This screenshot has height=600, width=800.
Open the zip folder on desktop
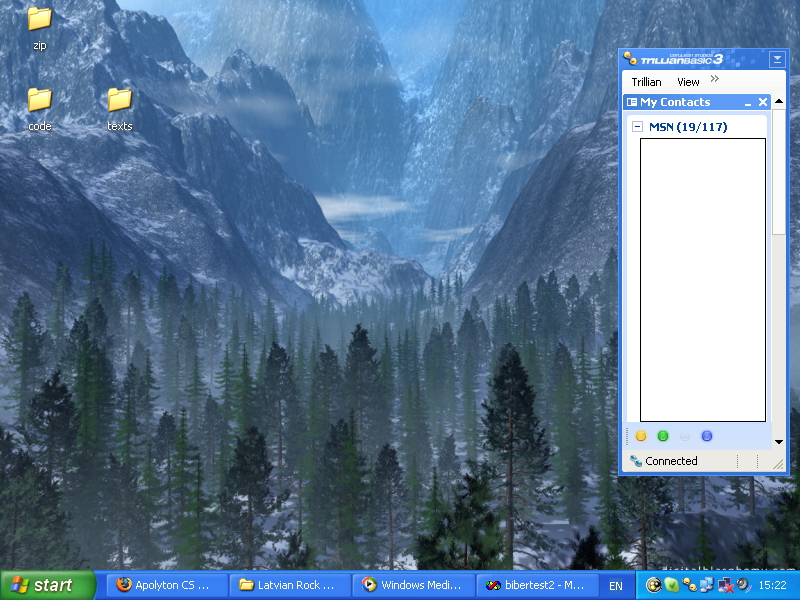click(x=40, y=19)
